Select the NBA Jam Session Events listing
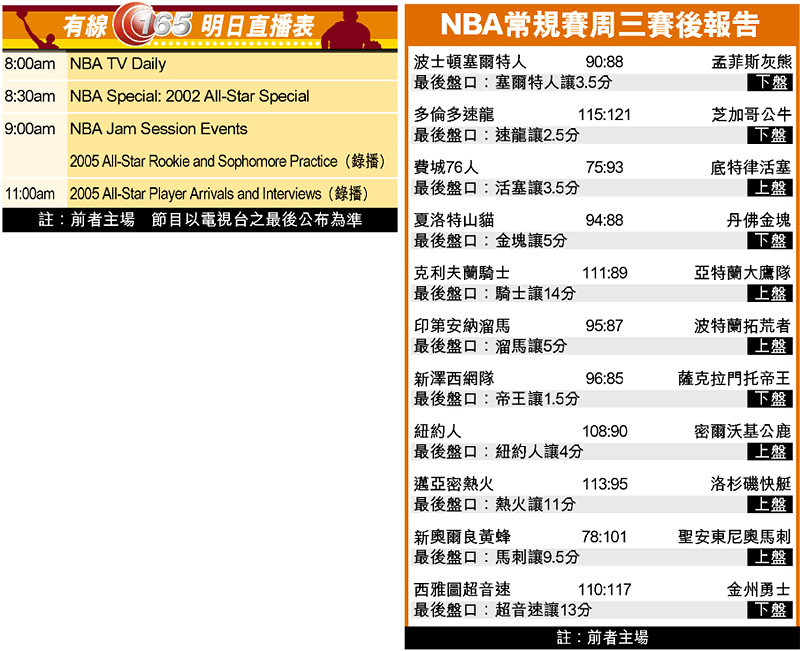The width and height of the screenshot is (800, 651). [159, 129]
